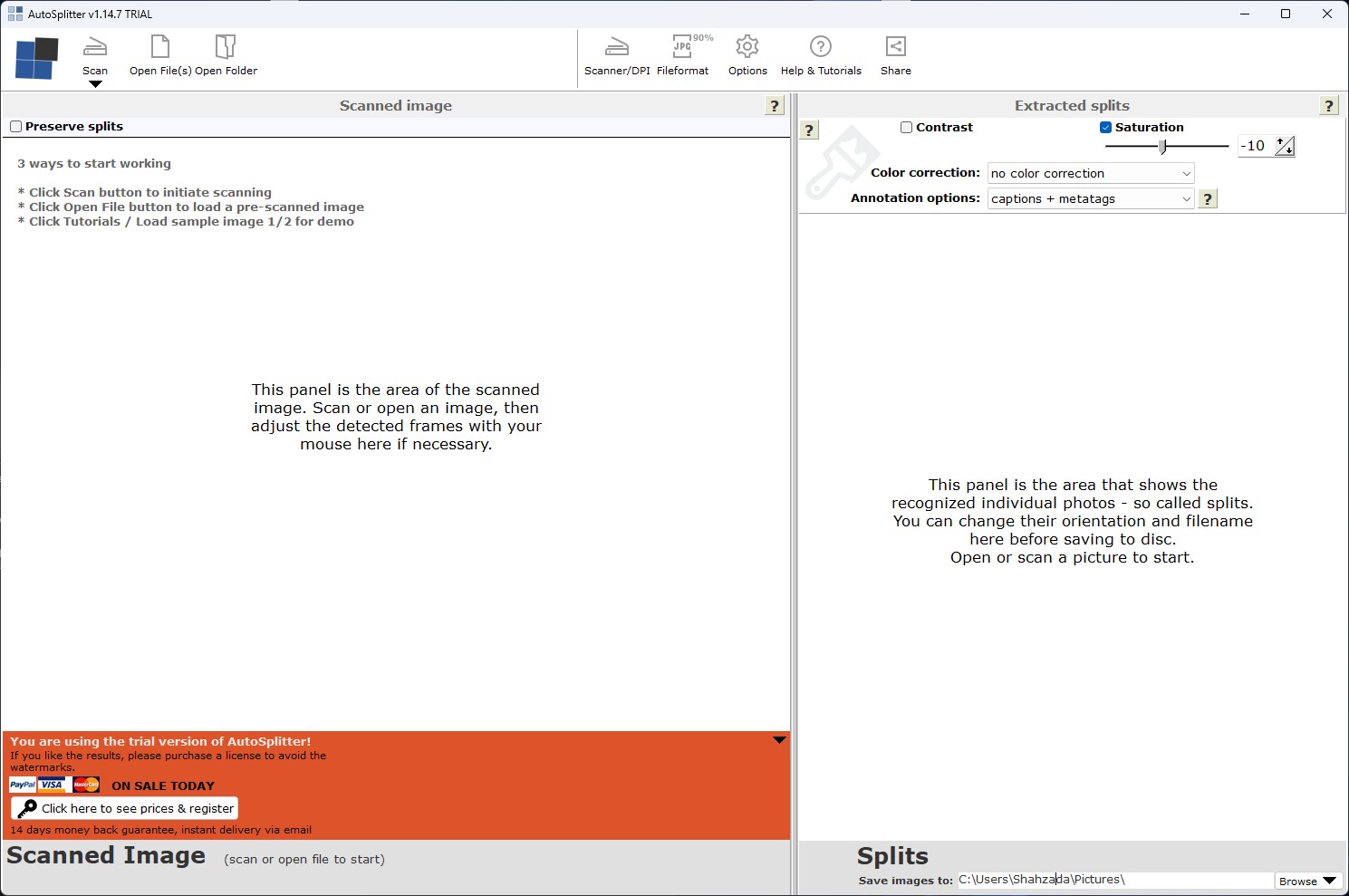This screenshot has width=1349, height=896.
Task: Click the Save images to path field
Action: tap(1115, 880)
